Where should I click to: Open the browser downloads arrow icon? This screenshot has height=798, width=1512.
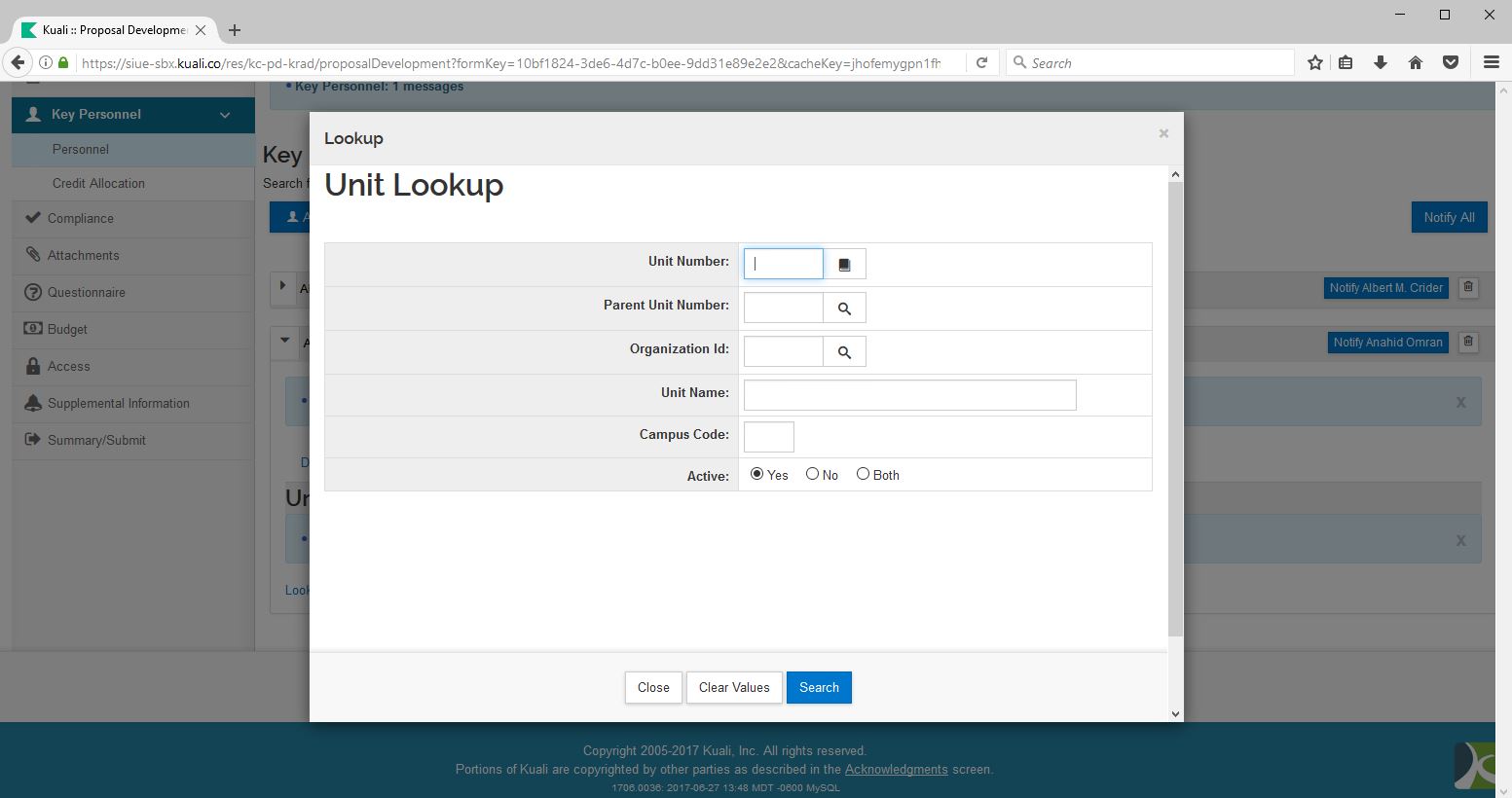point(1380,63)
